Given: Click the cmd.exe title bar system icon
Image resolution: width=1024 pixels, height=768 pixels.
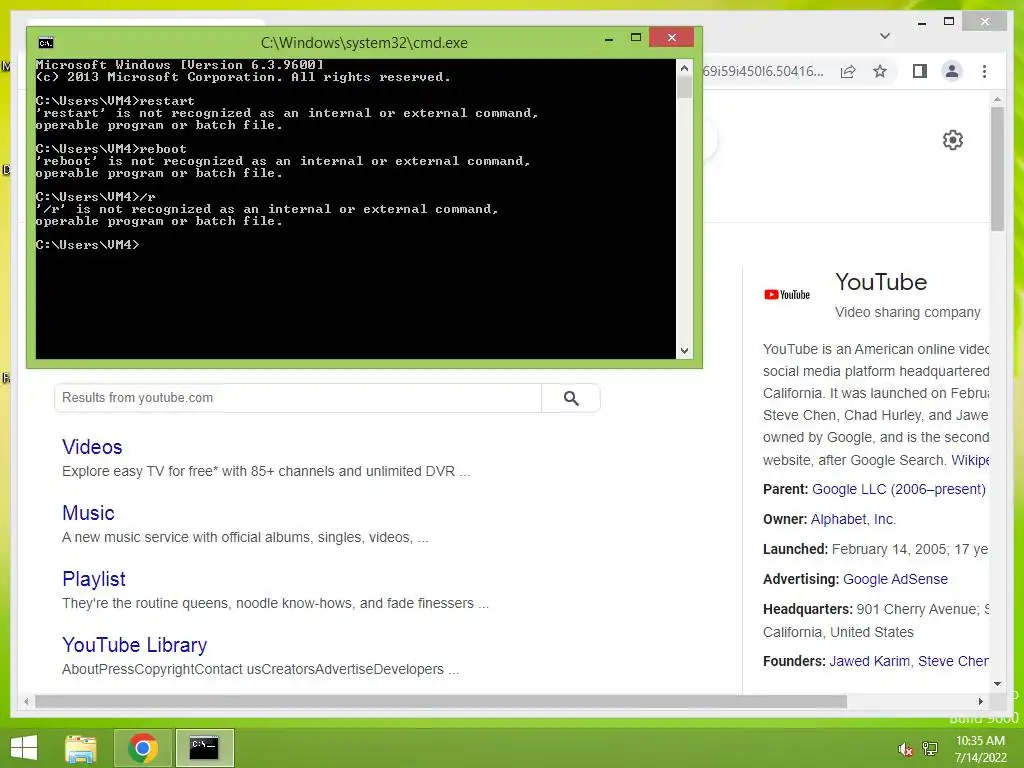Looking at the screenshot, I should click(x=46, y=43).
